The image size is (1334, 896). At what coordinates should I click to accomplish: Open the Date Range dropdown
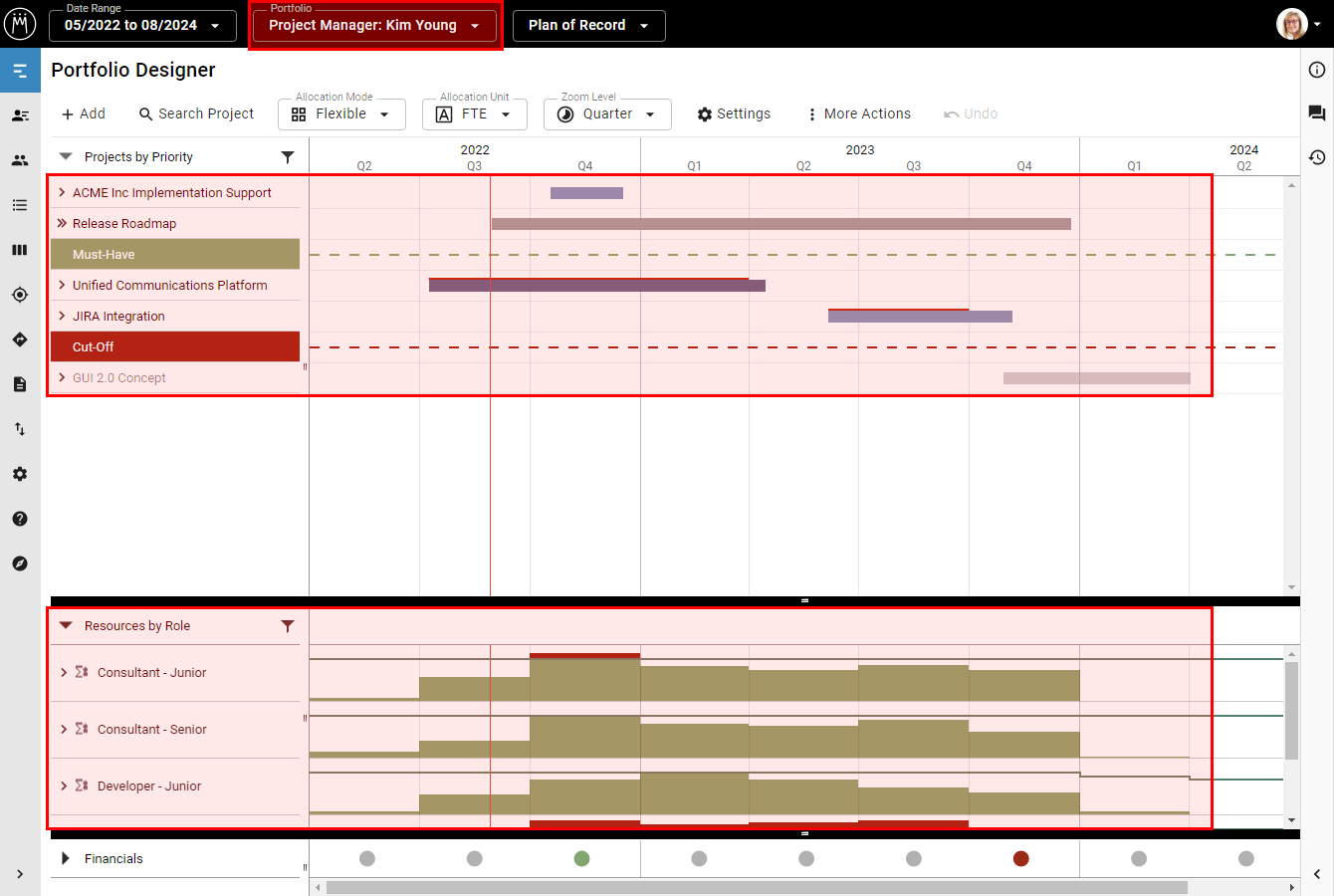[142, 26]
